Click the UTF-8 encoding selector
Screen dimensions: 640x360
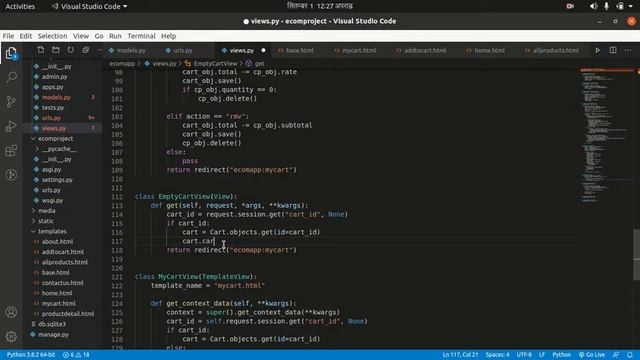[x=524, y=355]
